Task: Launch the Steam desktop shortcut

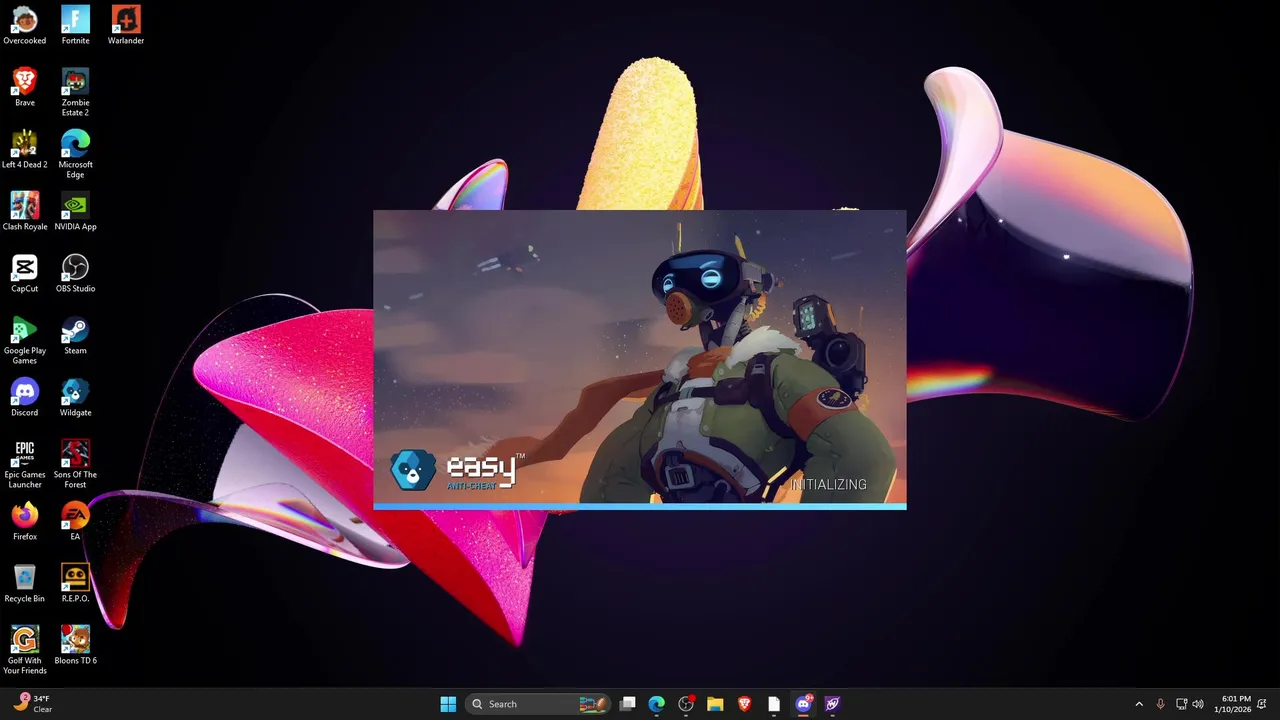Action: pyautogui.click(x=75, y=335)
